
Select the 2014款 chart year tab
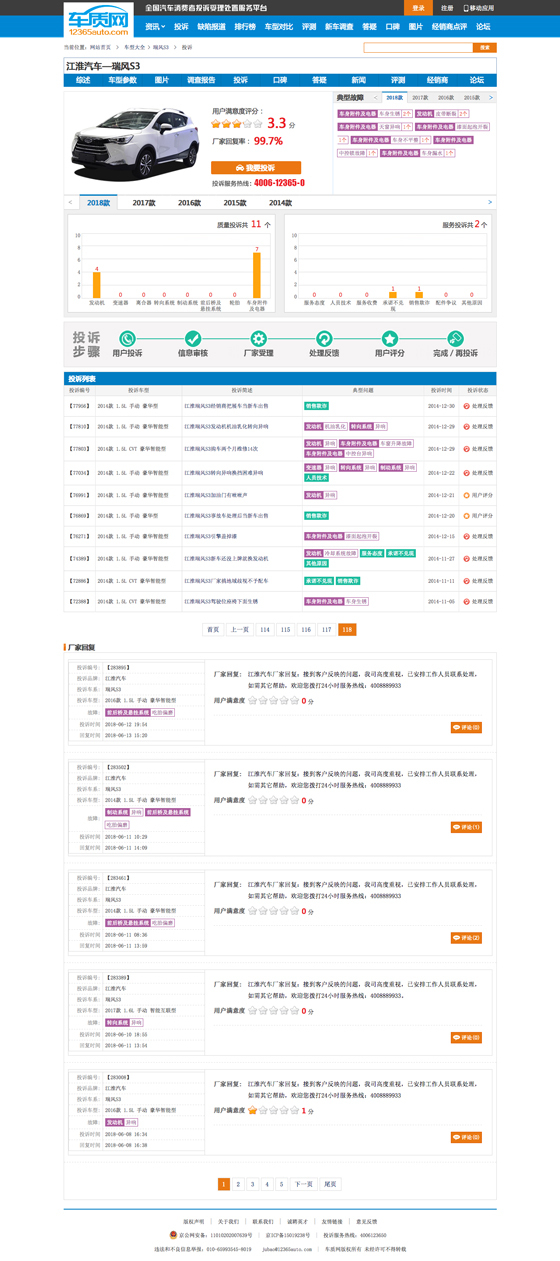pyautogui.click(x=280, y=203)
